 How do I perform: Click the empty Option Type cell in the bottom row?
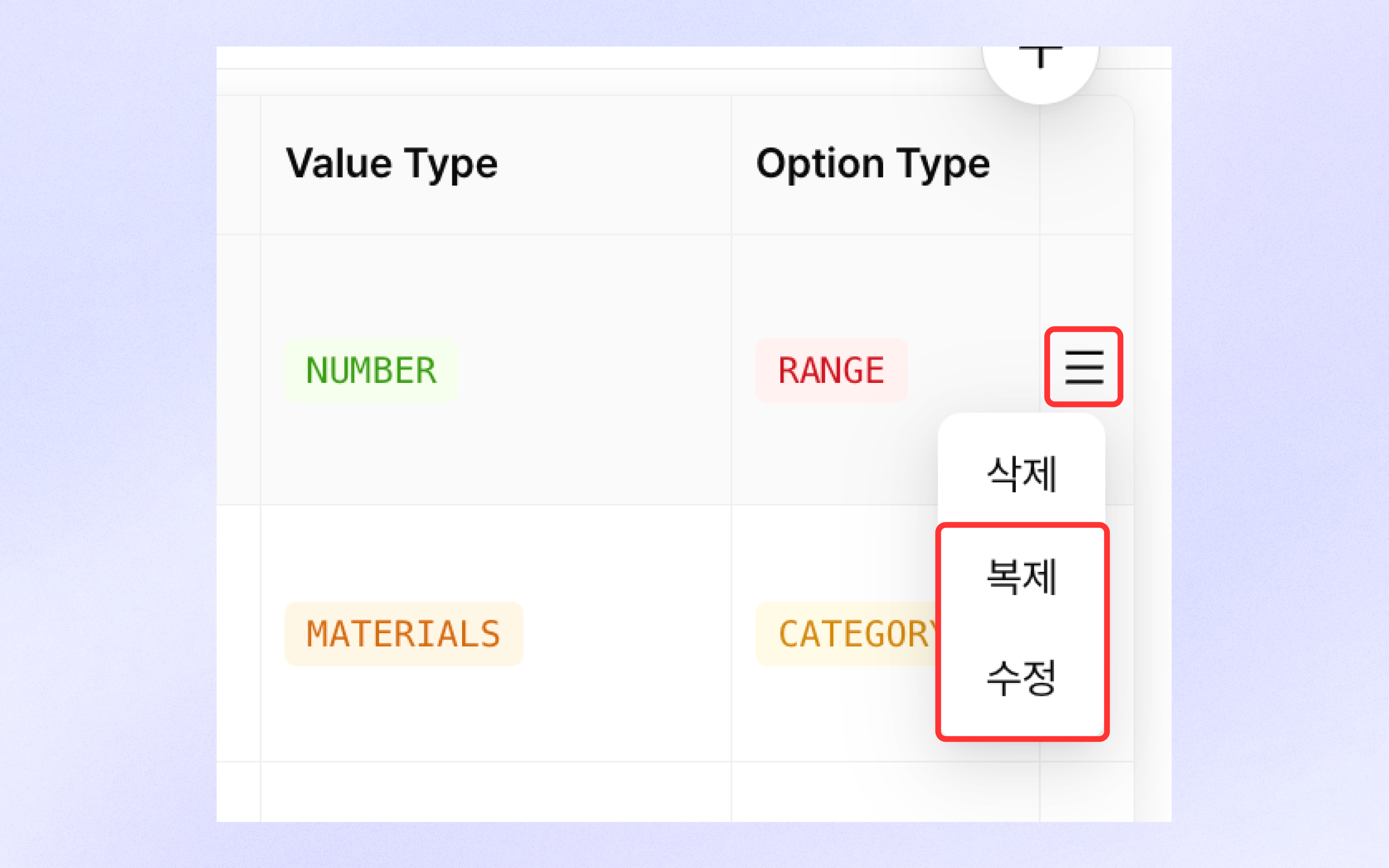tap(885, 792)
